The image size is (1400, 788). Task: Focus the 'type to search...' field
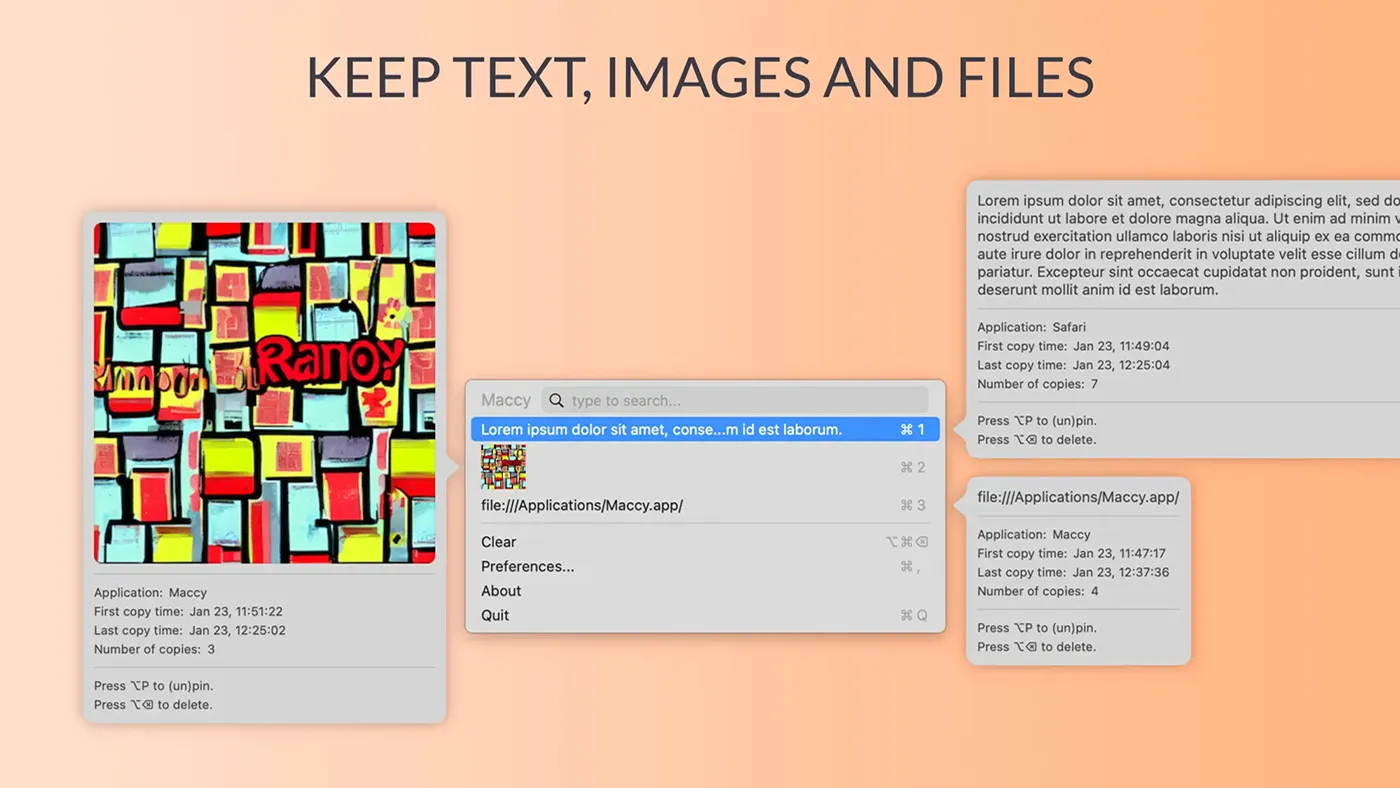pyautogui.click(x=740, y=400)
